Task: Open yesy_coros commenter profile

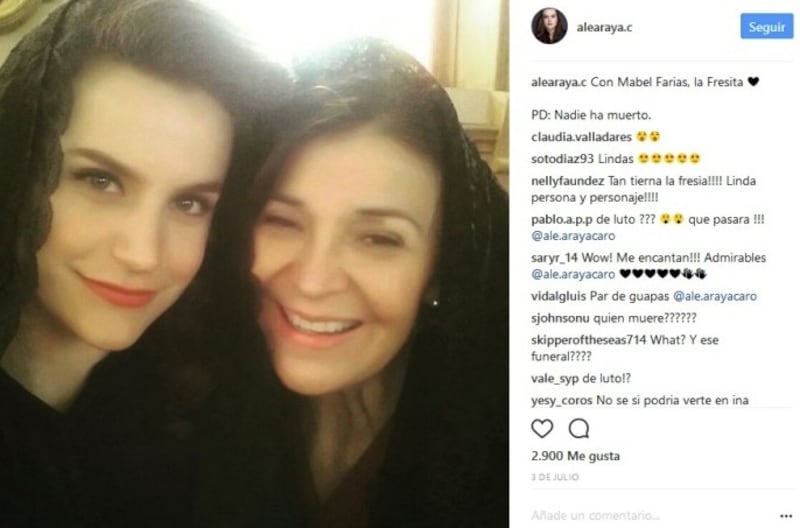Action: point(562,401)
